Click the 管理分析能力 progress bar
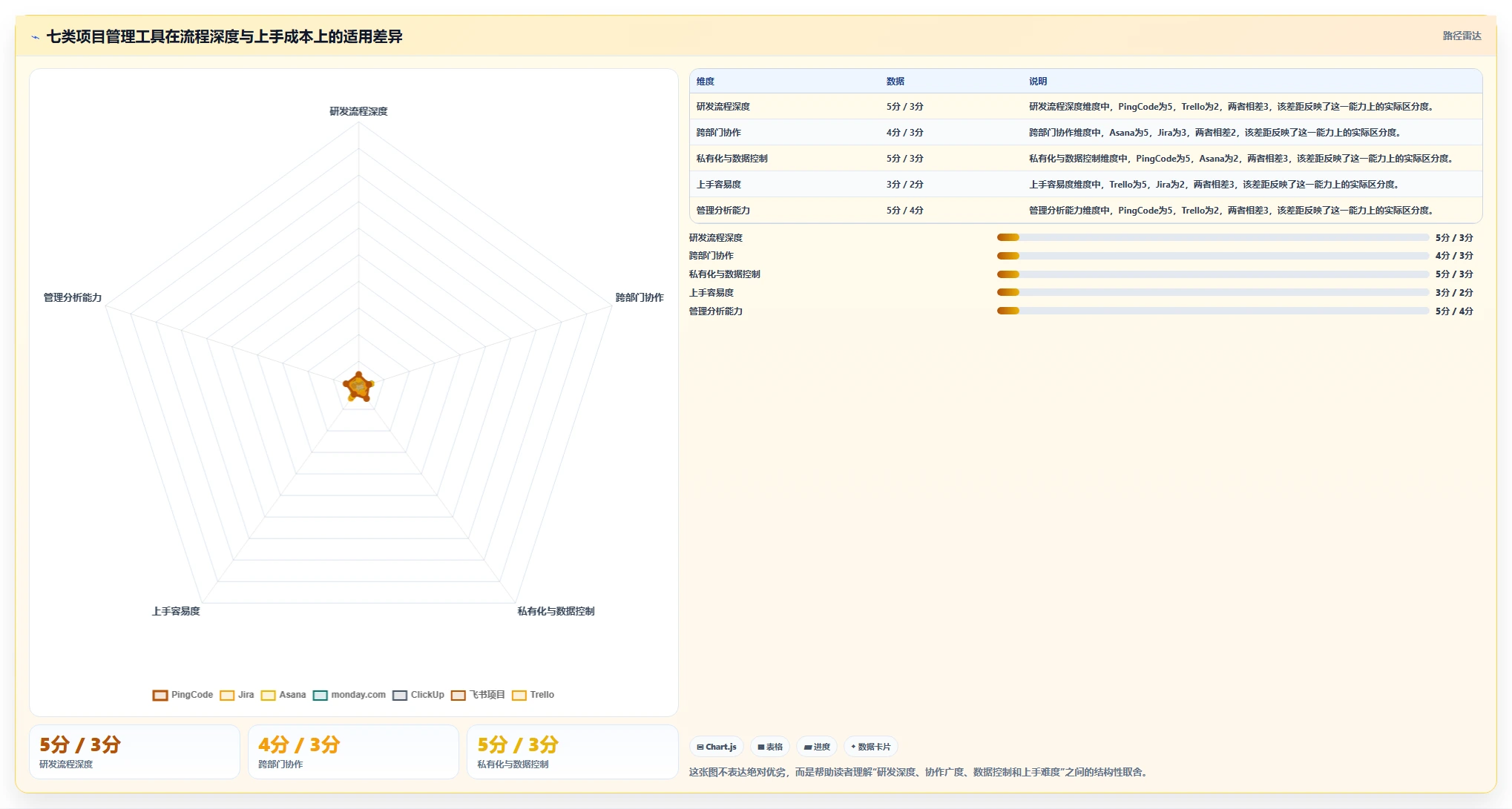Viewport: 1512px width, 809px height. point(1213,311)
